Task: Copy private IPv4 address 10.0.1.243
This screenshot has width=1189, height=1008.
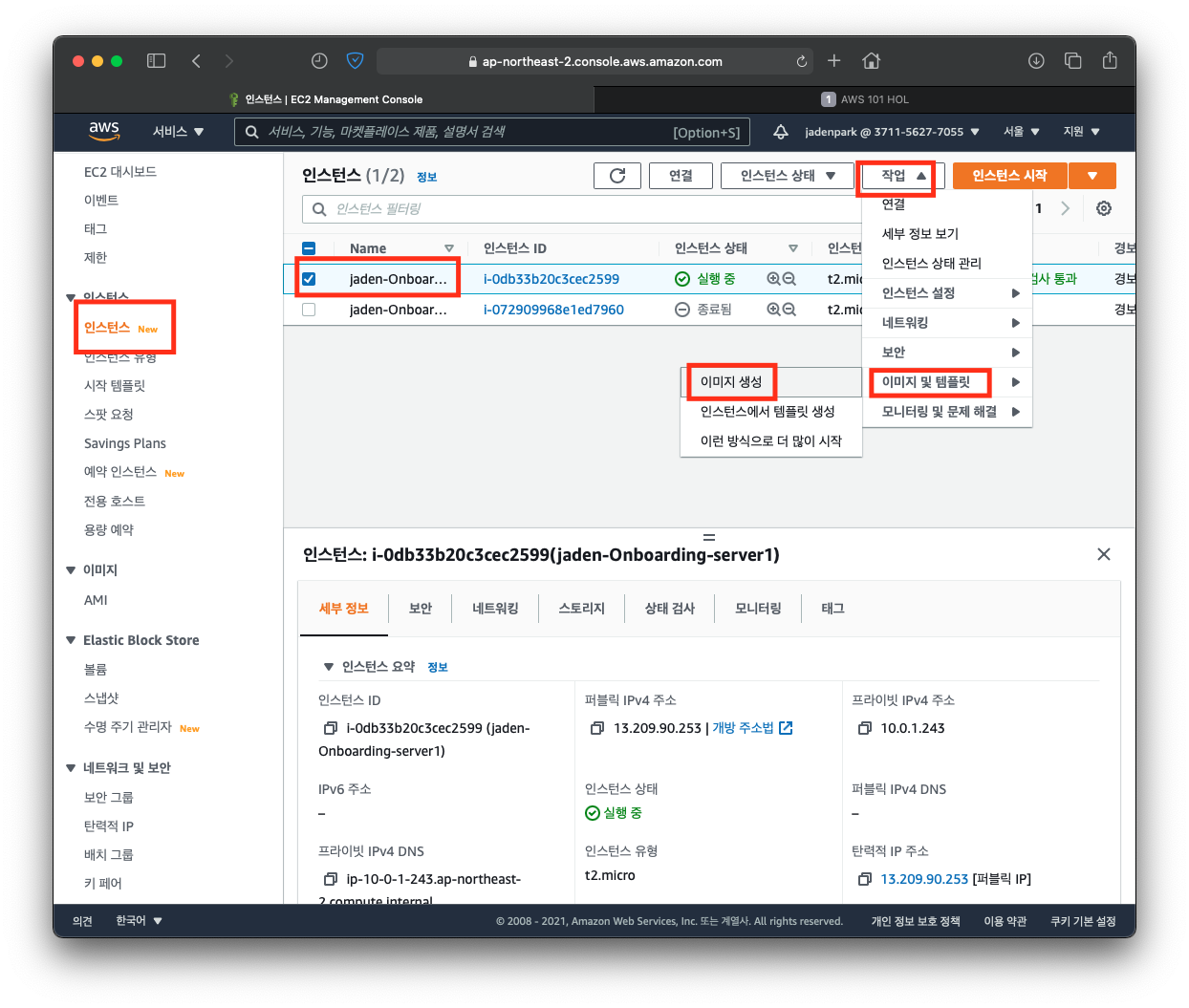Action: 865,728
